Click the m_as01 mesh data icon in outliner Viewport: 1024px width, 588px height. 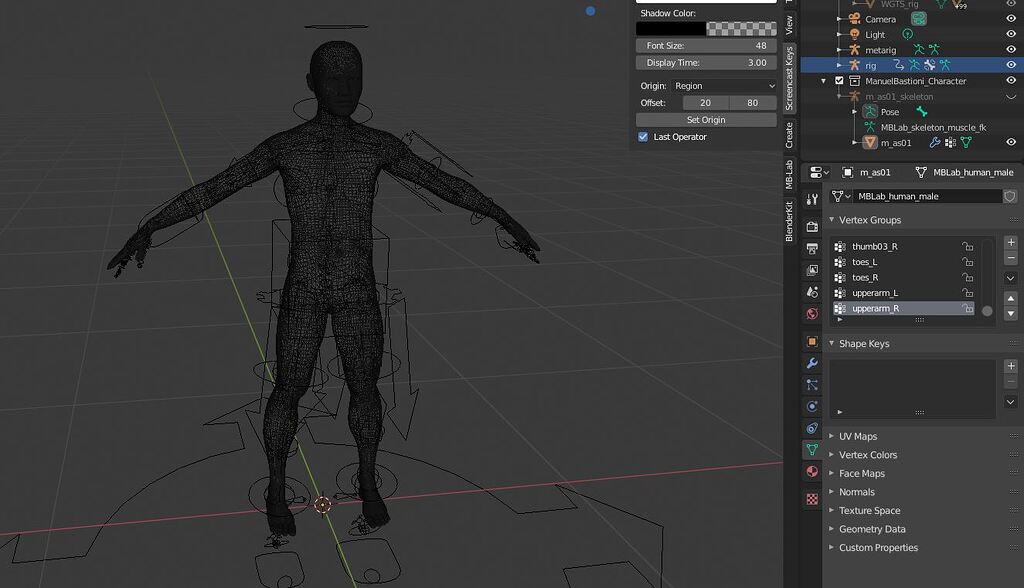point(966,142)
